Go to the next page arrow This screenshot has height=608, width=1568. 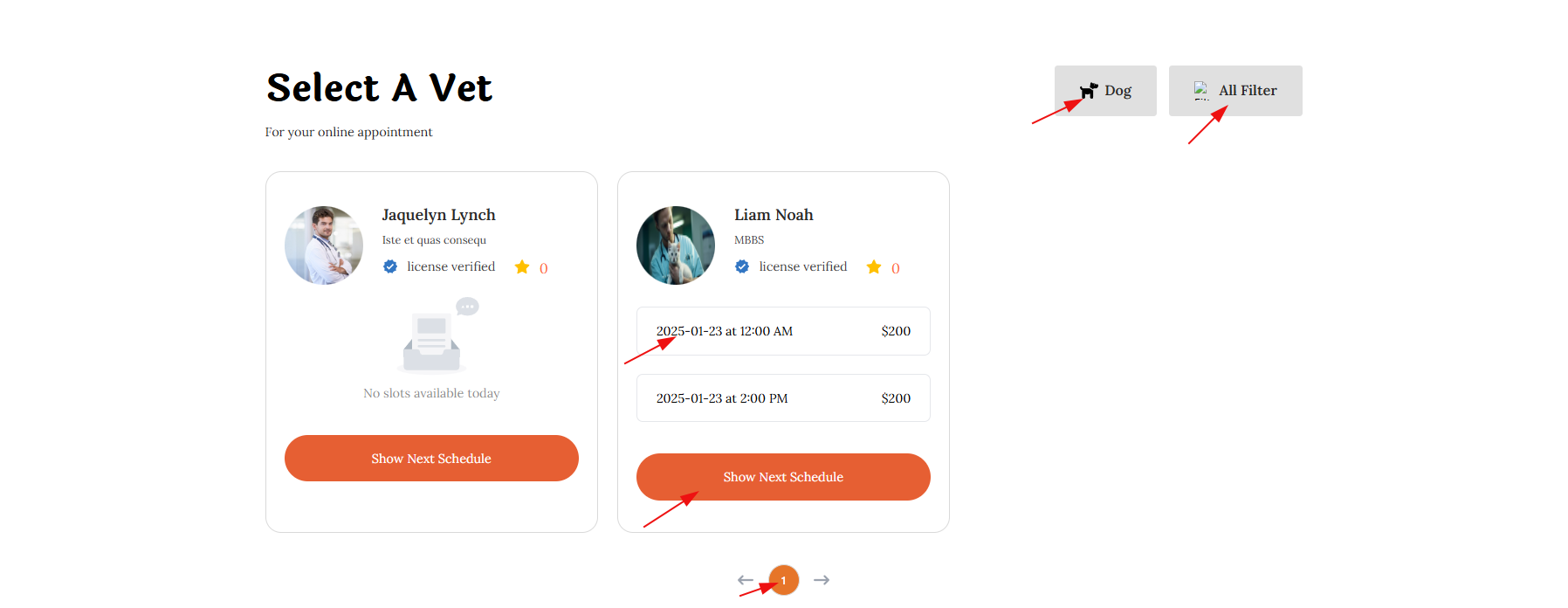coord(822,580)
